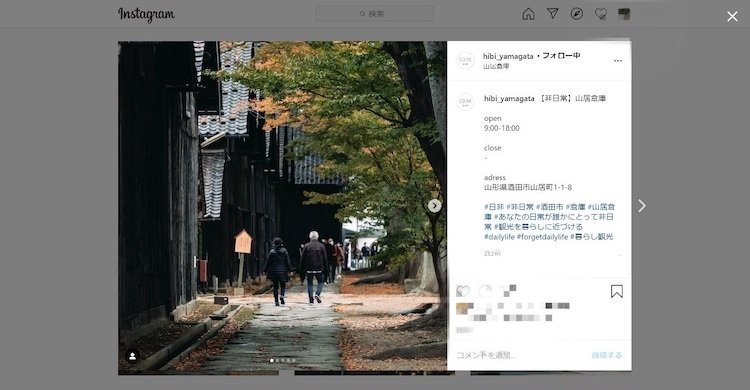
Task: Open the Explore compass icon
Action: click(x=577, y=13)
